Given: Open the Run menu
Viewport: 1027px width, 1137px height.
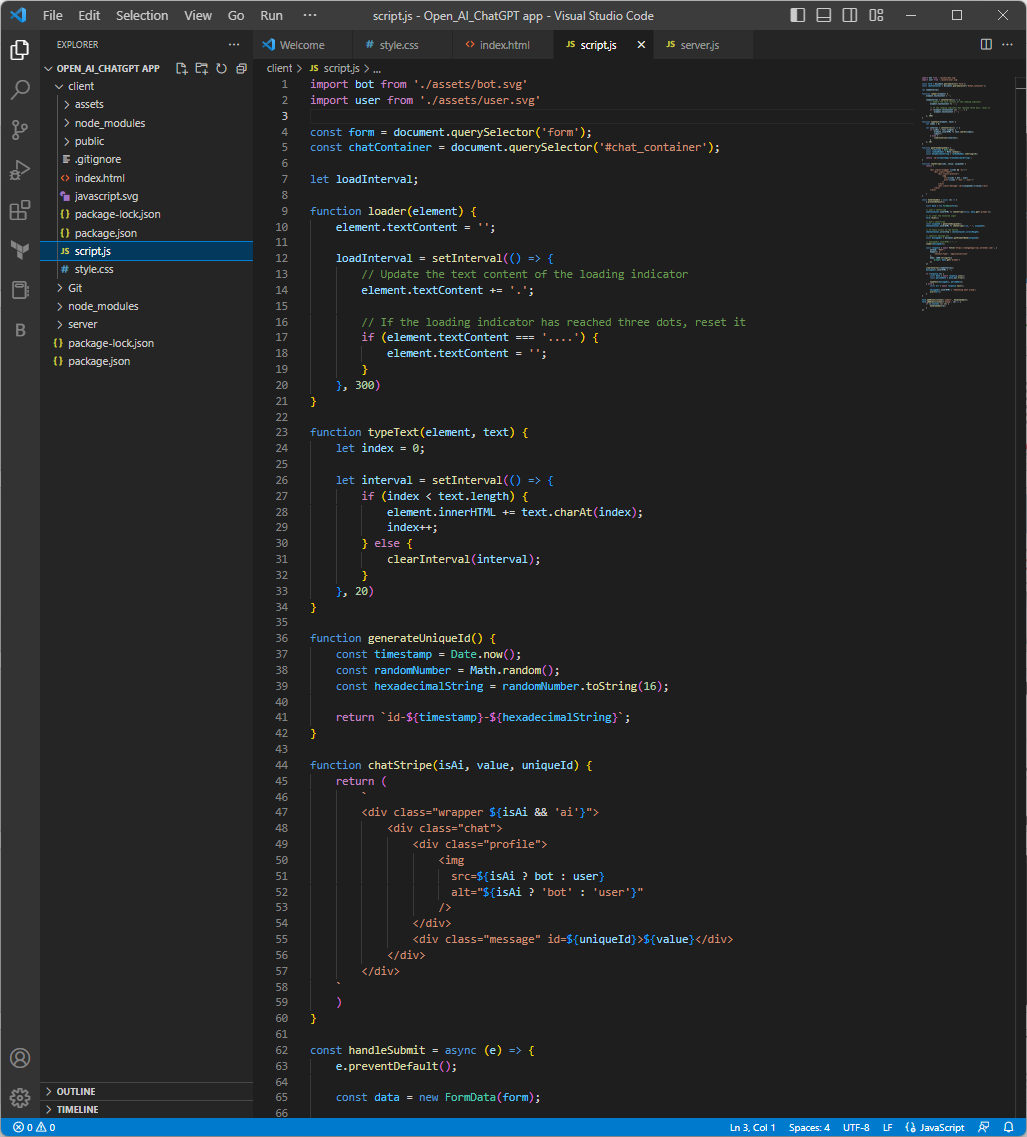Looking at the screenshot, I should click(271, 15).
